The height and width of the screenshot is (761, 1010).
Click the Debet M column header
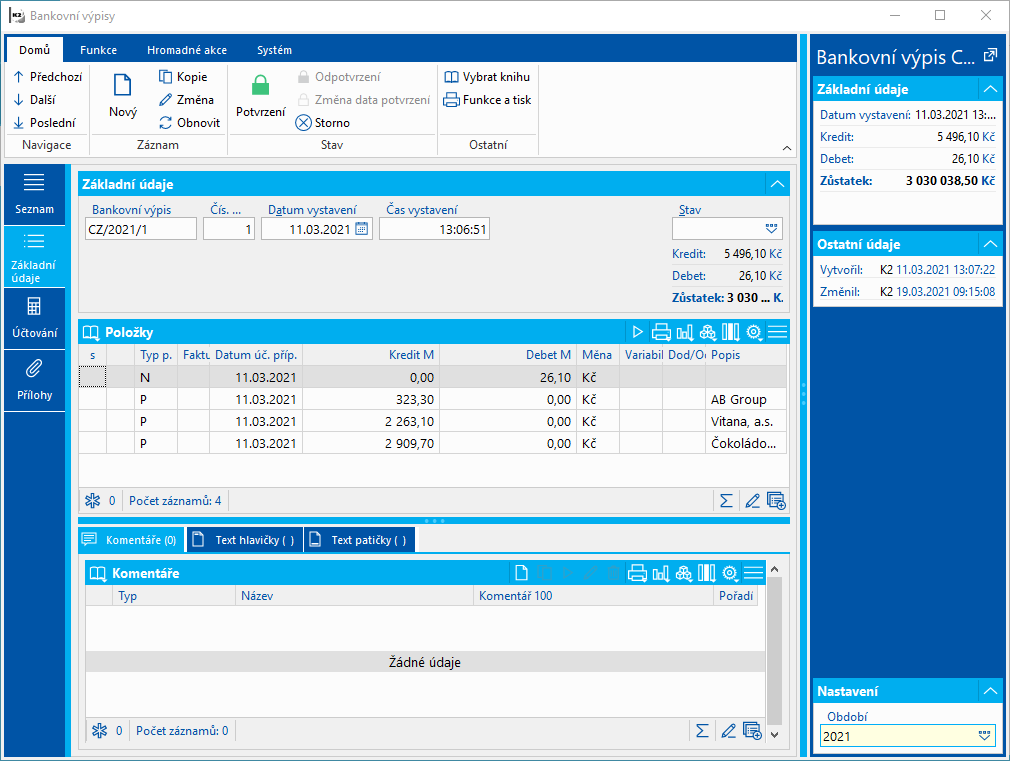[x=508, y=354]
